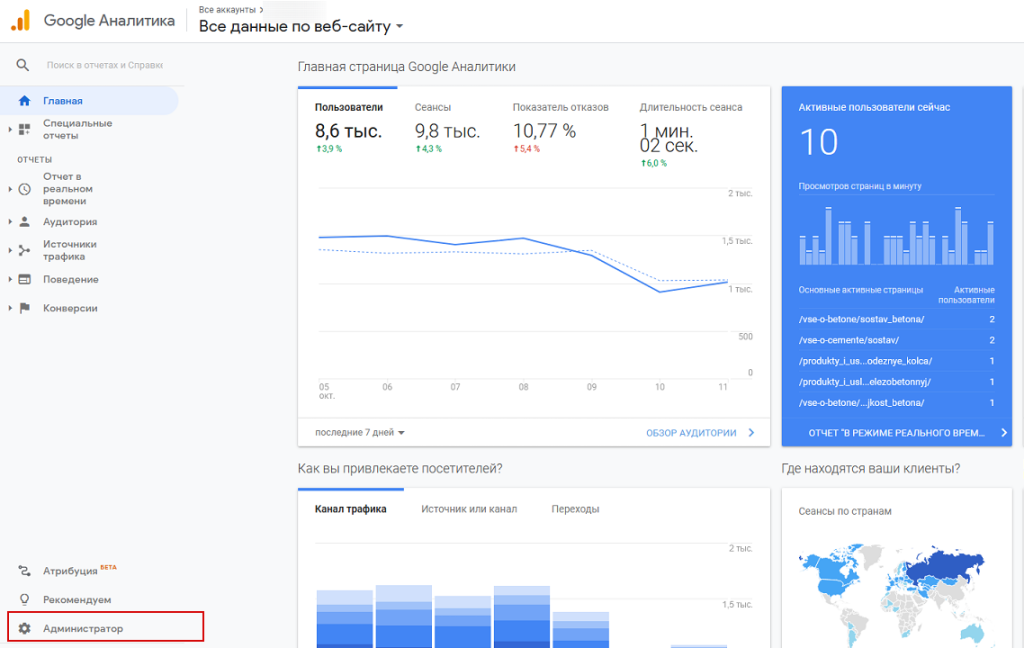
Task: Switch to the Сеансы metric tab
Action: 432,107
